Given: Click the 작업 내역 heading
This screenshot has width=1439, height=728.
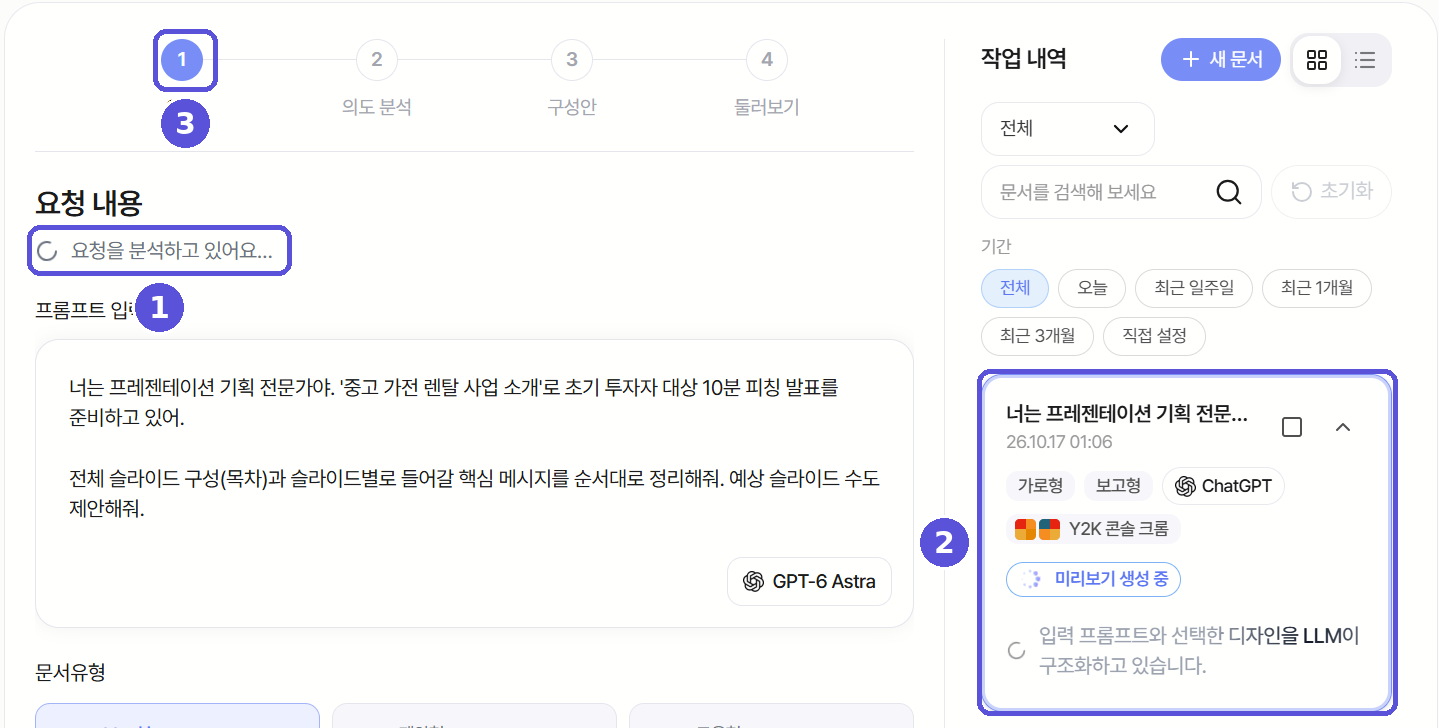Looking at the screenshot, I should coord(1023,59).
